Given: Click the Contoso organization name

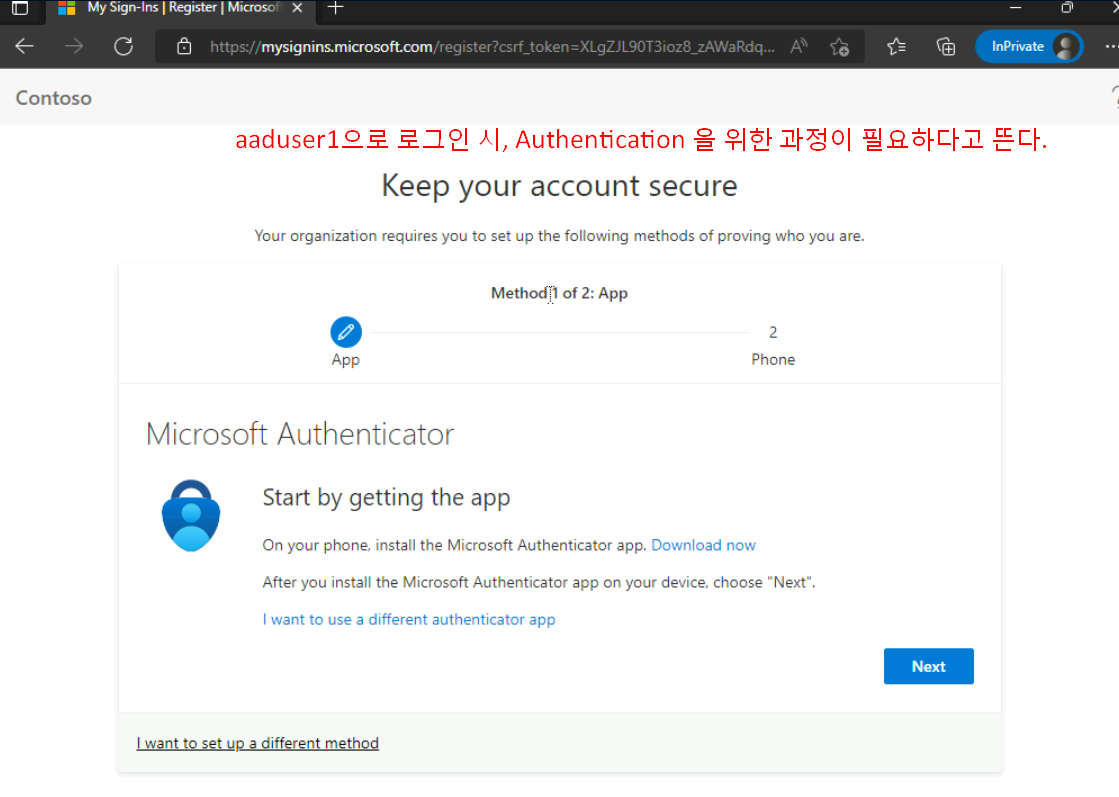Looking at the screenshot, I should coord(54,98).
